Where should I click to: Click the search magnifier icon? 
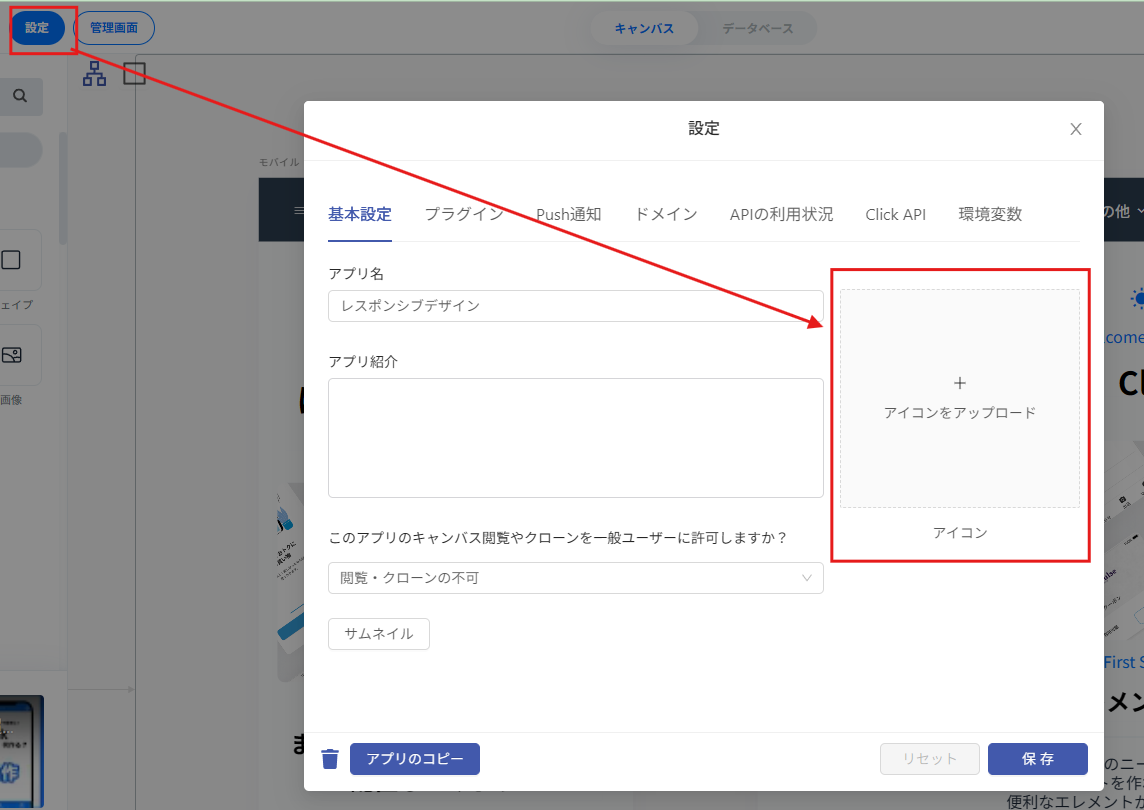tap(20, 96)
